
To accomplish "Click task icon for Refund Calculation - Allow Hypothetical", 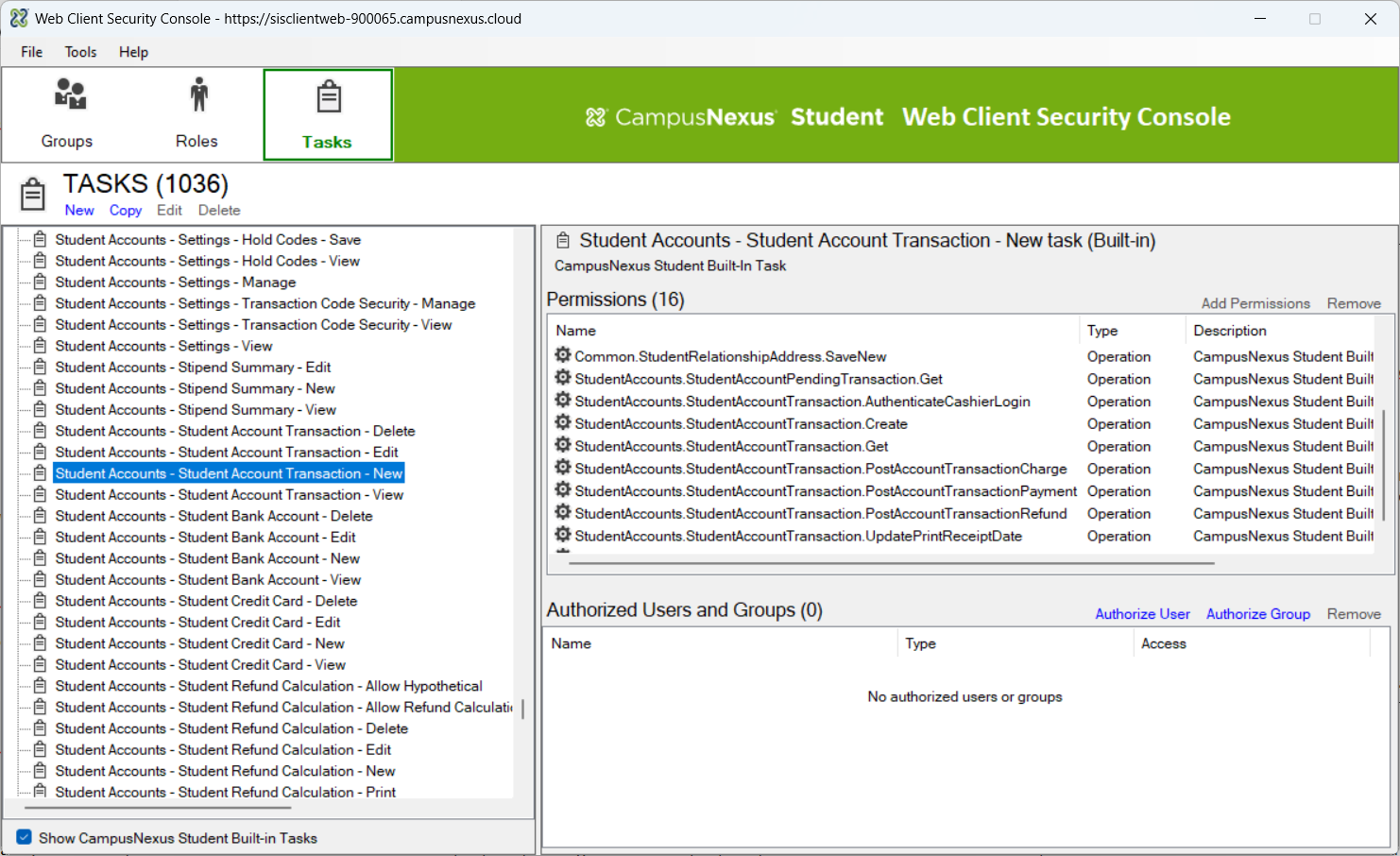I will (40, 685).
